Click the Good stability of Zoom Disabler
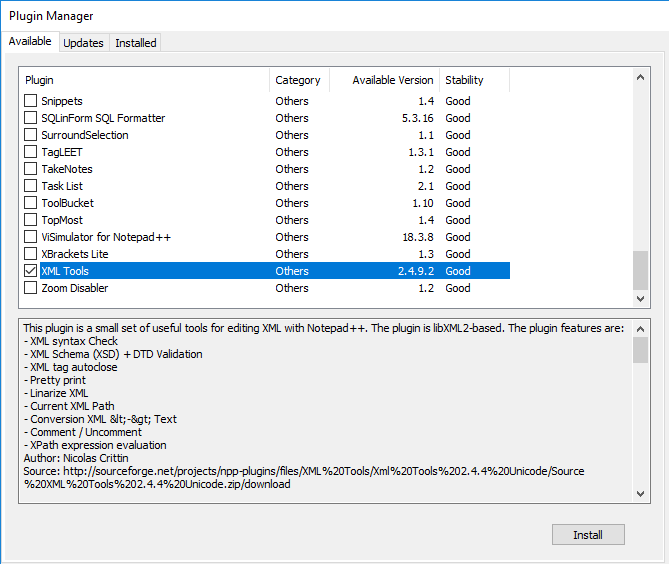This screenshot has height=564, width=669. (458, 288)
